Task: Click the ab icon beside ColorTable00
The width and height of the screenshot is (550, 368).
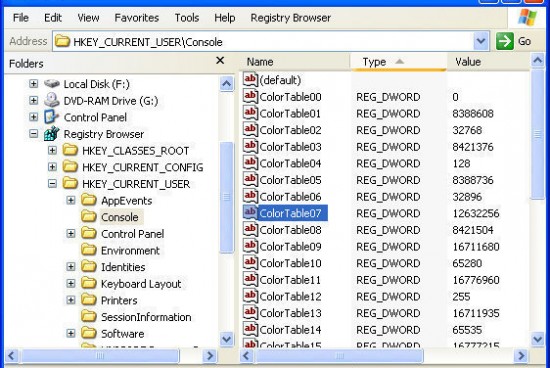Action: pyautogui.click(x=250, y=96)
